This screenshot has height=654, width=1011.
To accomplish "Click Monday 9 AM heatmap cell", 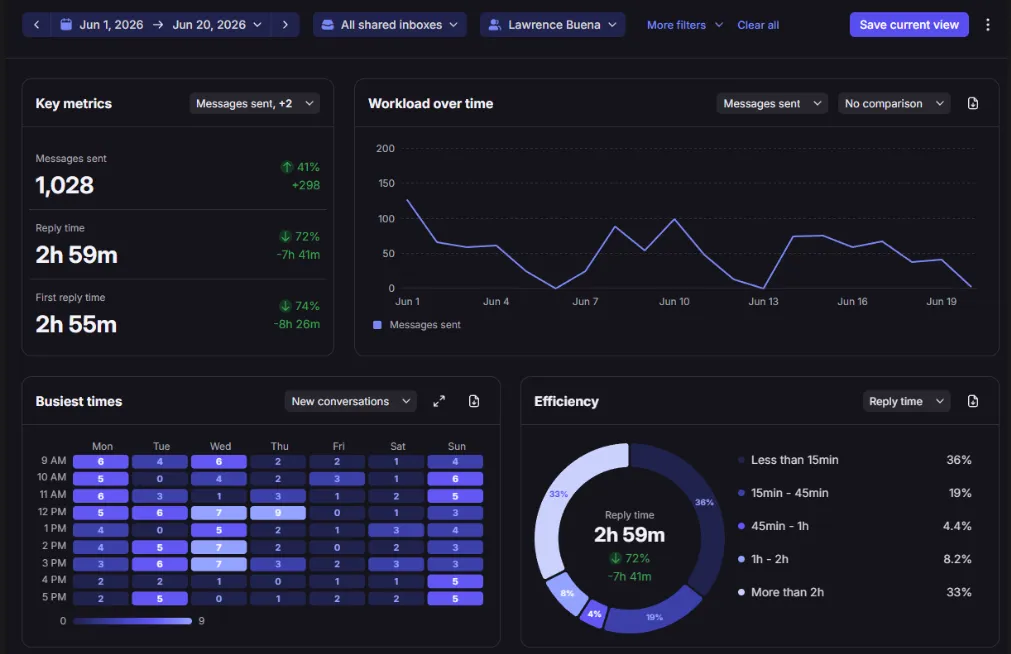I will coord(101,462).
